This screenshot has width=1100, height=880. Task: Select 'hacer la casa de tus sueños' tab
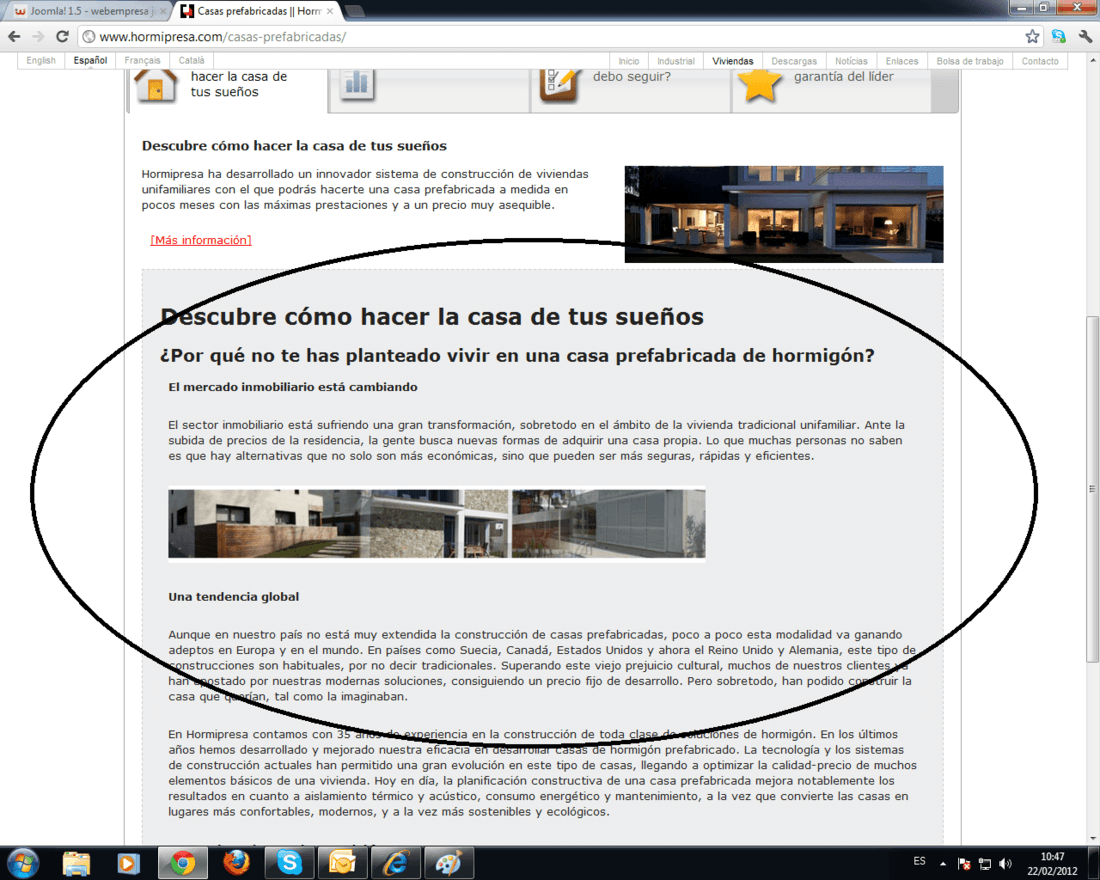point(239,84)
